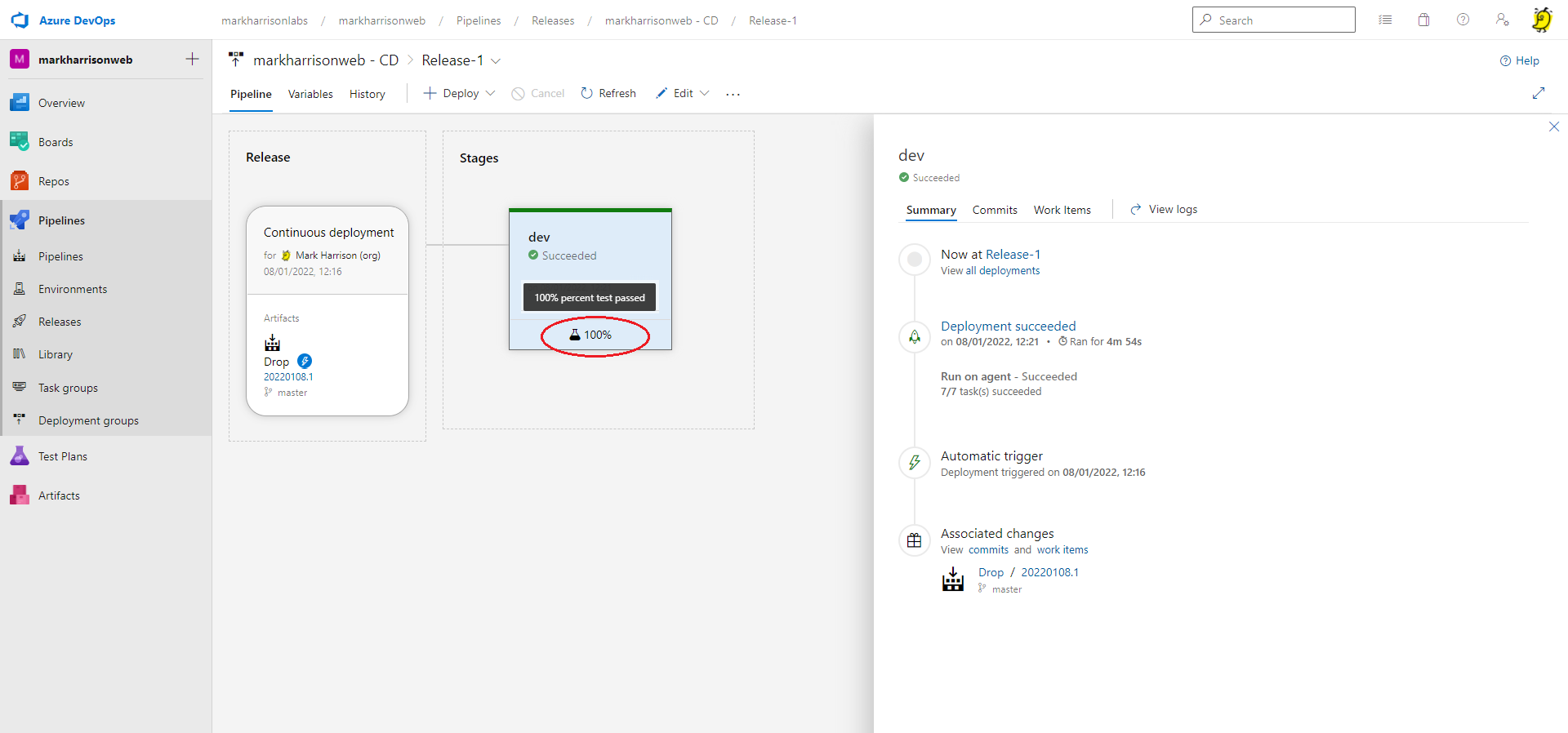
Task: Select the Commits tab in dev panel
Action: 994,210
